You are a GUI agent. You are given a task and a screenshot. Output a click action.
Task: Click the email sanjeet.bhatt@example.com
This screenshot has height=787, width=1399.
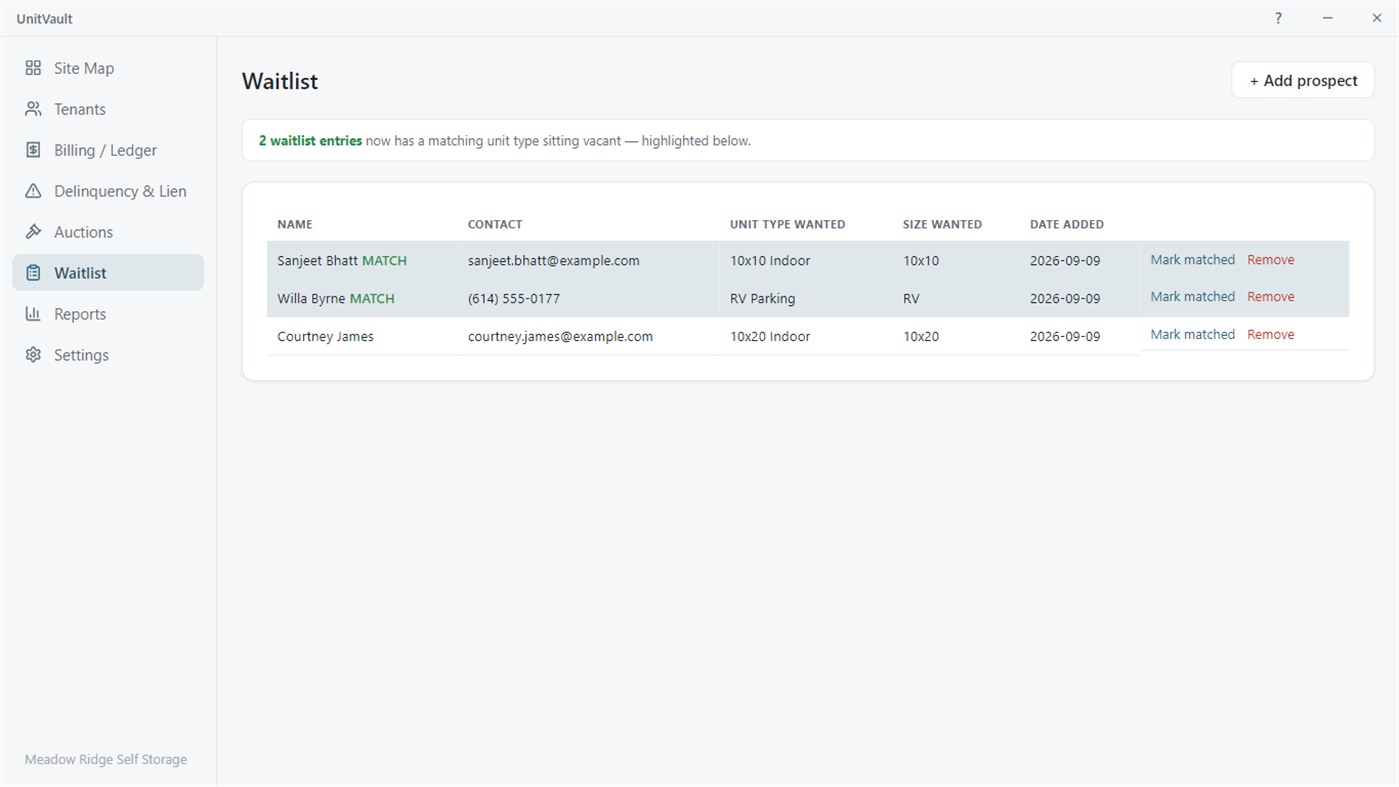[x=553, y=261]
